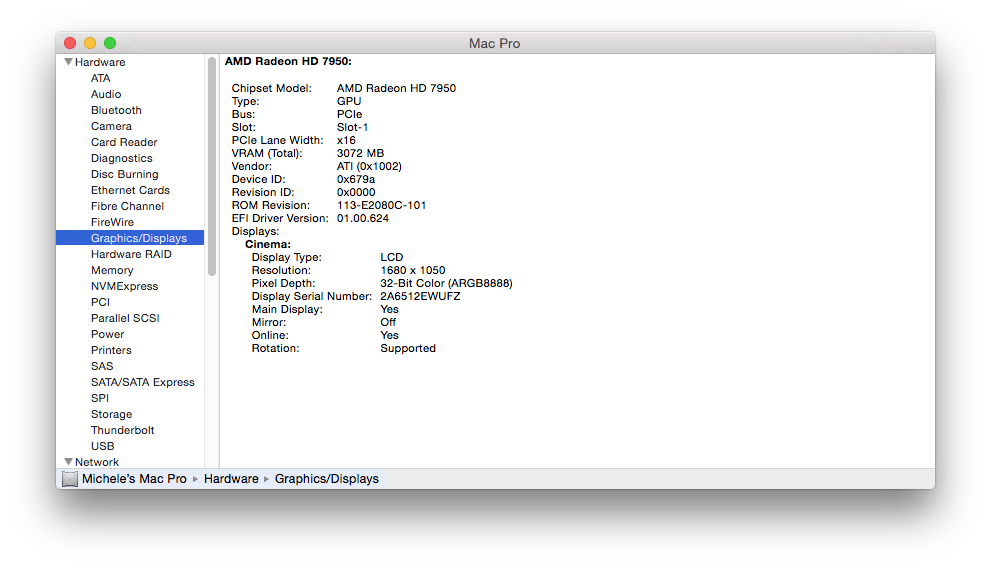Select SPI in the hardware list
The image size is (991, 569).
click(100, 398)
